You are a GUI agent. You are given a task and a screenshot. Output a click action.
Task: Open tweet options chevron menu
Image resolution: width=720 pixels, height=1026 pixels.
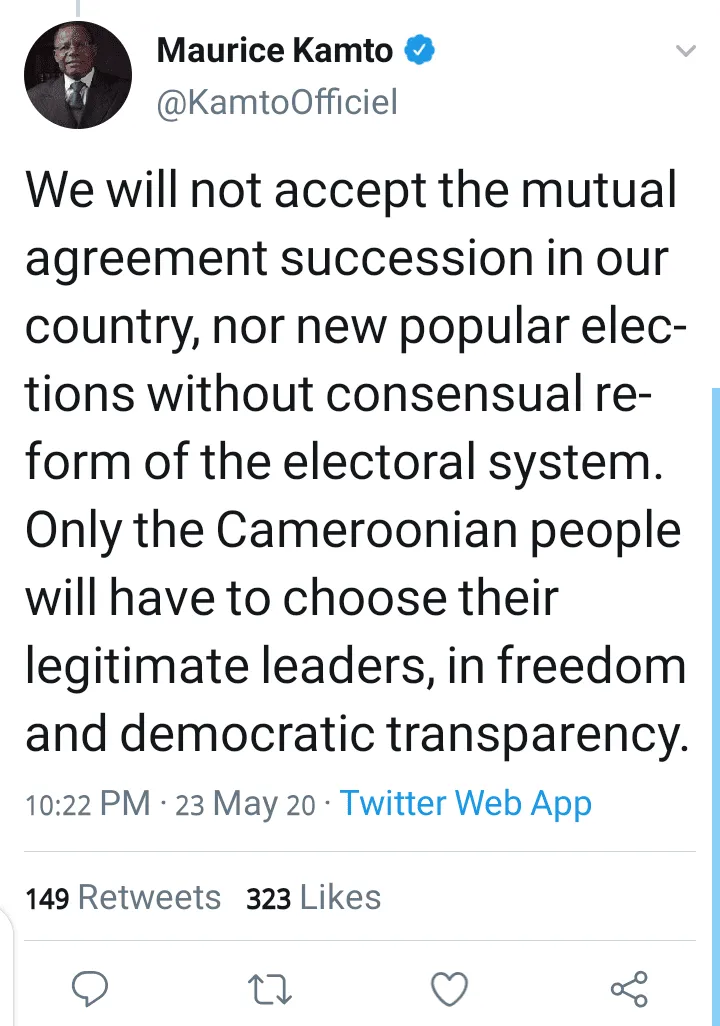click(x=685, y=50)
